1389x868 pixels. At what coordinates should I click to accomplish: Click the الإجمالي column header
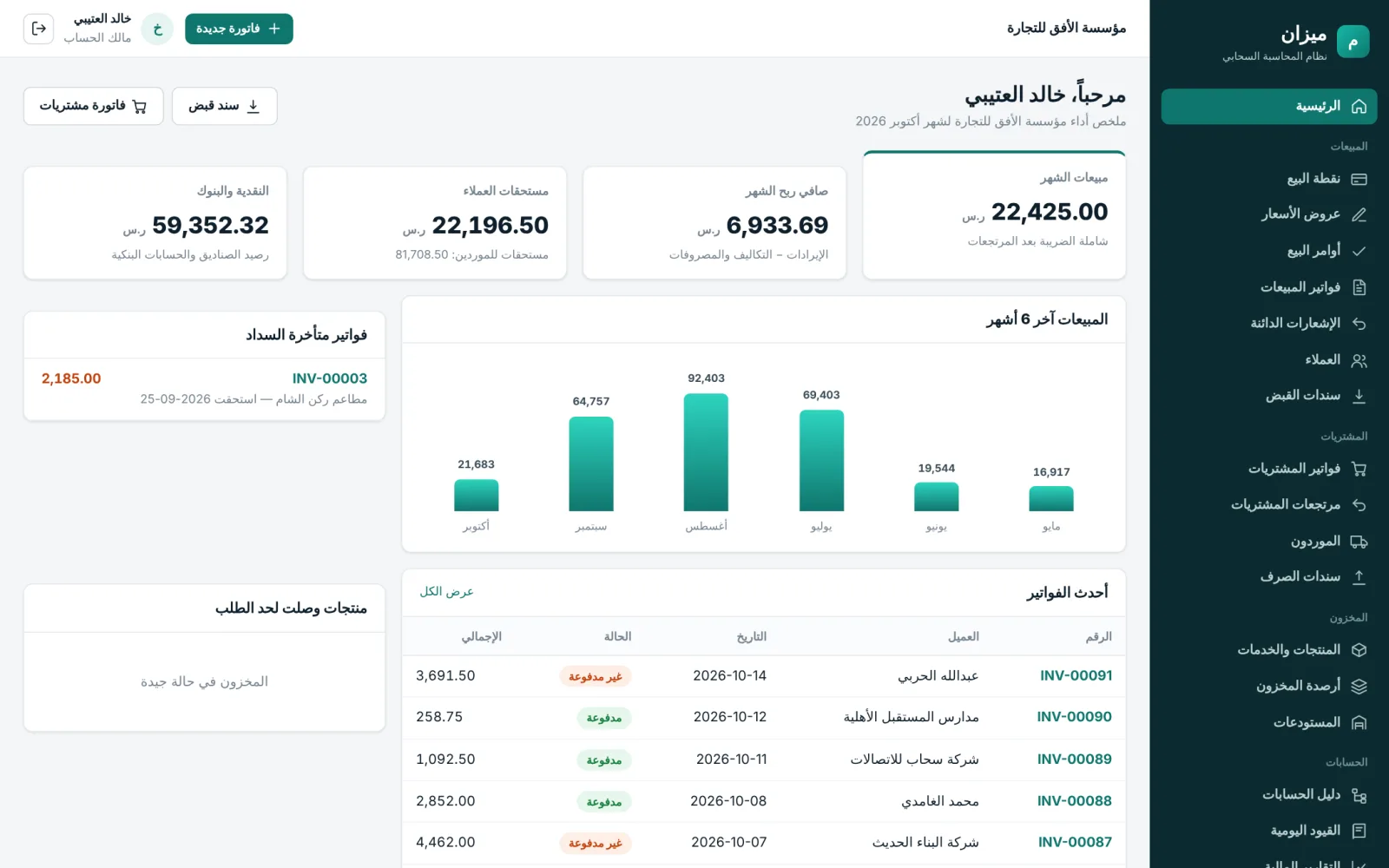point(481,637)
